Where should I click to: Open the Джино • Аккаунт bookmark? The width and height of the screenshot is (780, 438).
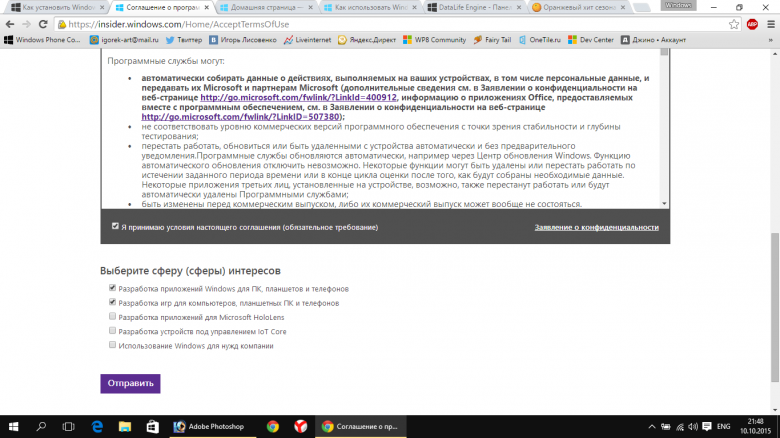[653, 40]
